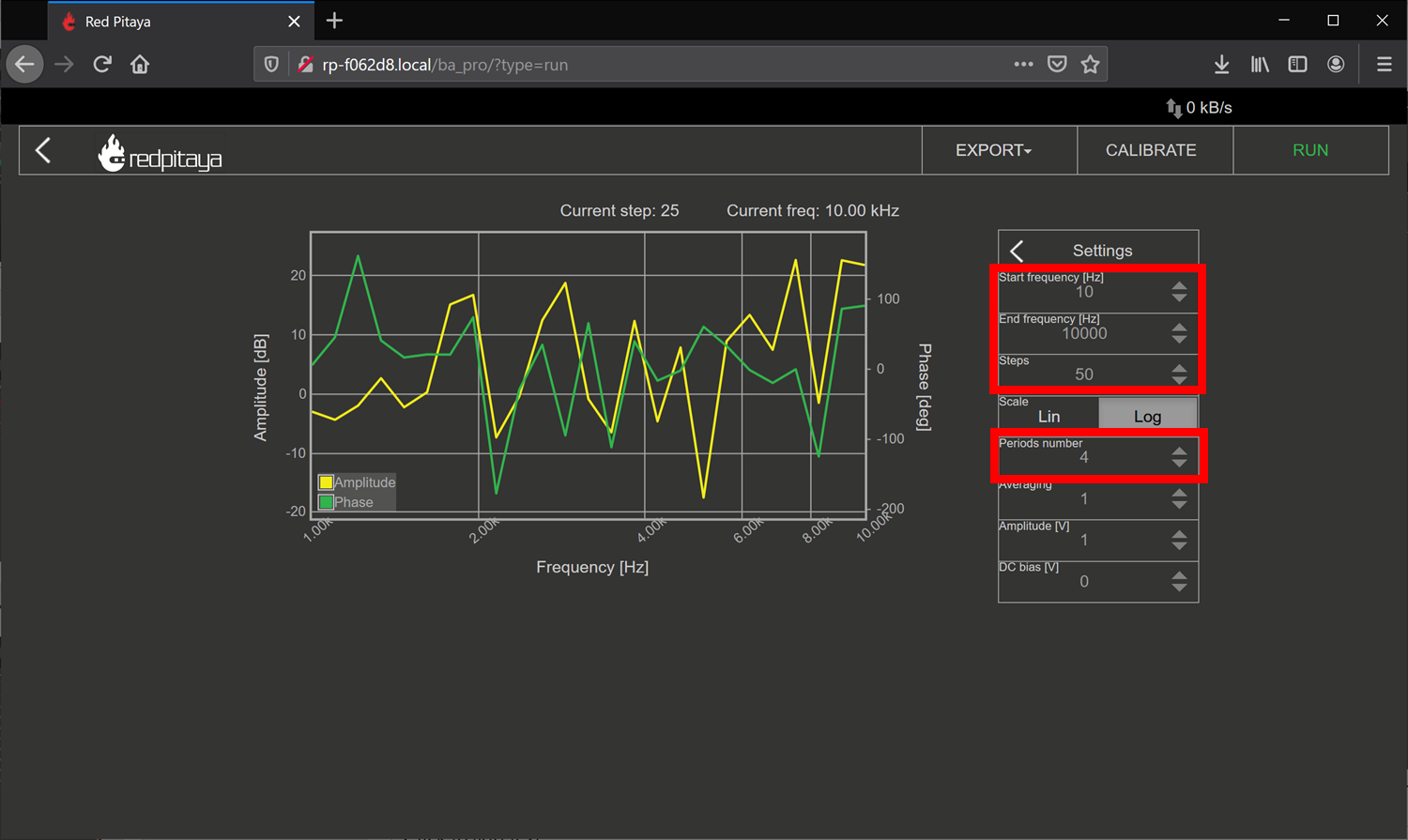This screenshot has height=840, width=1408.
Task: Collapse Settings panel with the back chevron
Action: click(x=1017, y=251)
